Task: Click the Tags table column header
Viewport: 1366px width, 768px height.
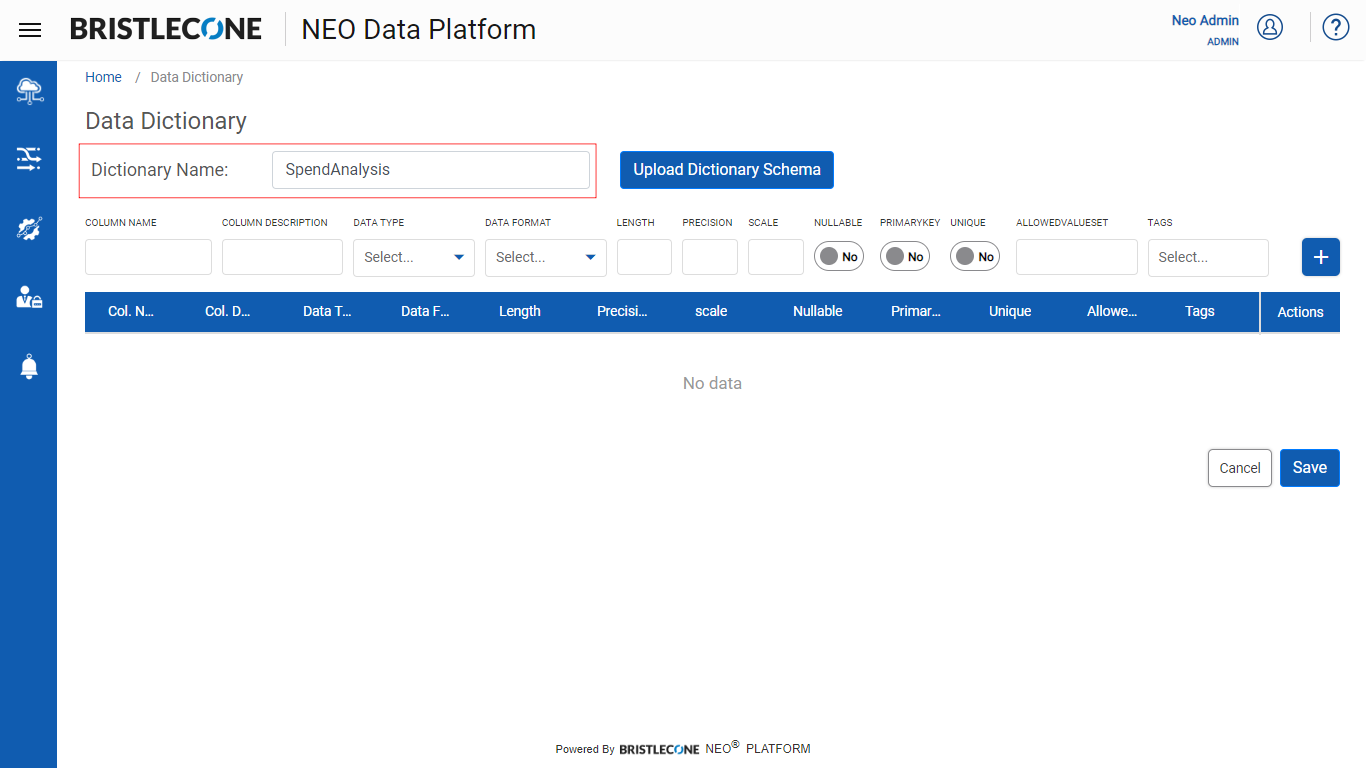Action: (x=1200, y=311)
